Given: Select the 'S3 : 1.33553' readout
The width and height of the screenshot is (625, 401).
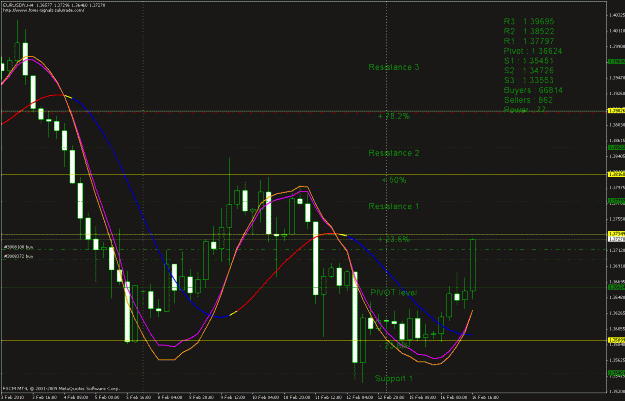Looking at the screenshot, I should (529, 81).
